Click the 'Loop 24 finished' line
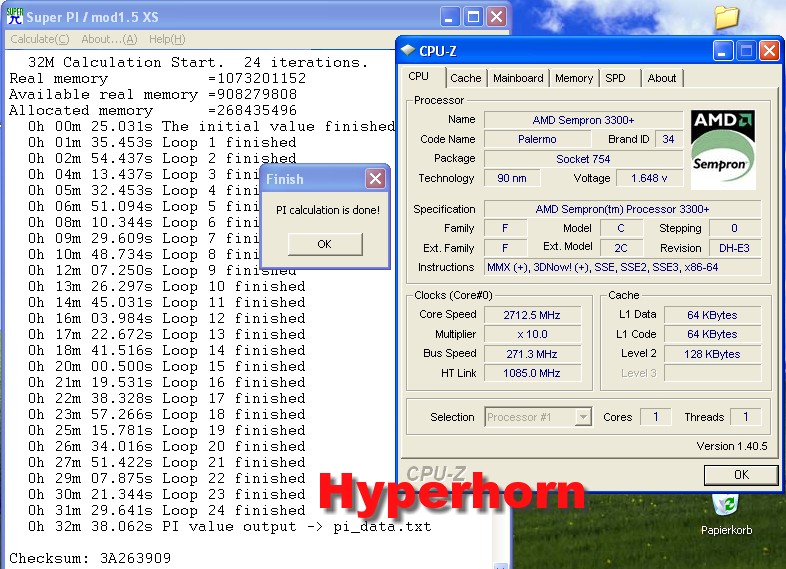 167,510
